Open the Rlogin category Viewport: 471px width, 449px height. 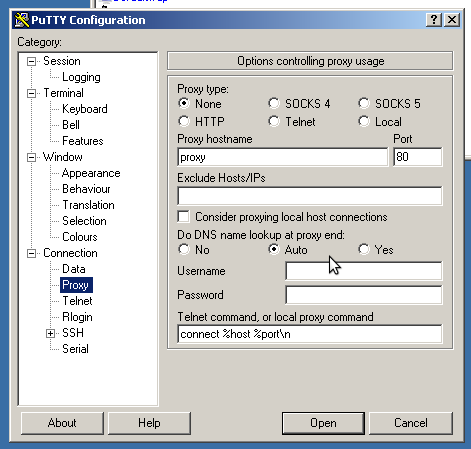[x=77, y=317]
